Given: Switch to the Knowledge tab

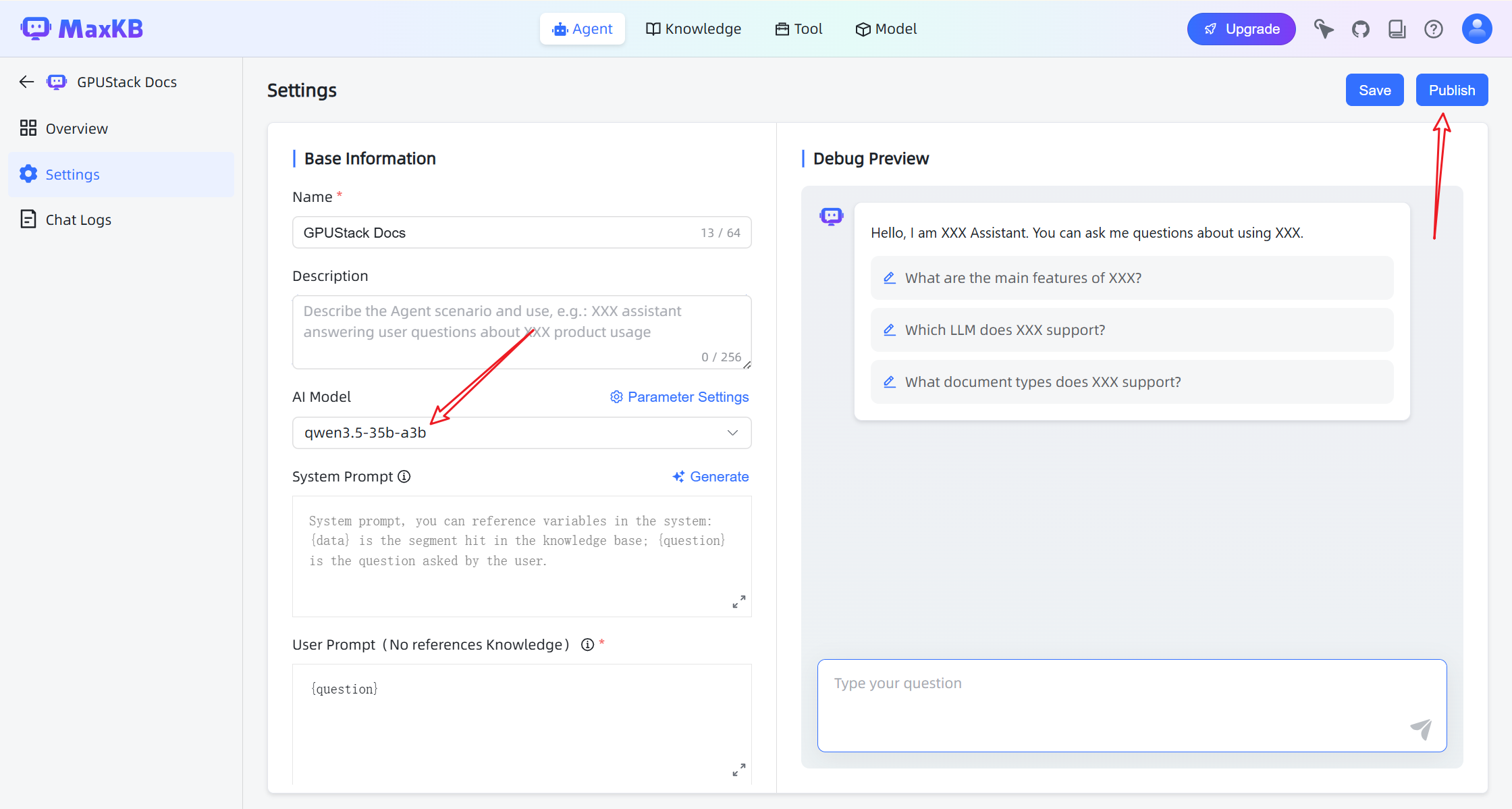Looking at the screenshot, I should [x=693, y=29].
